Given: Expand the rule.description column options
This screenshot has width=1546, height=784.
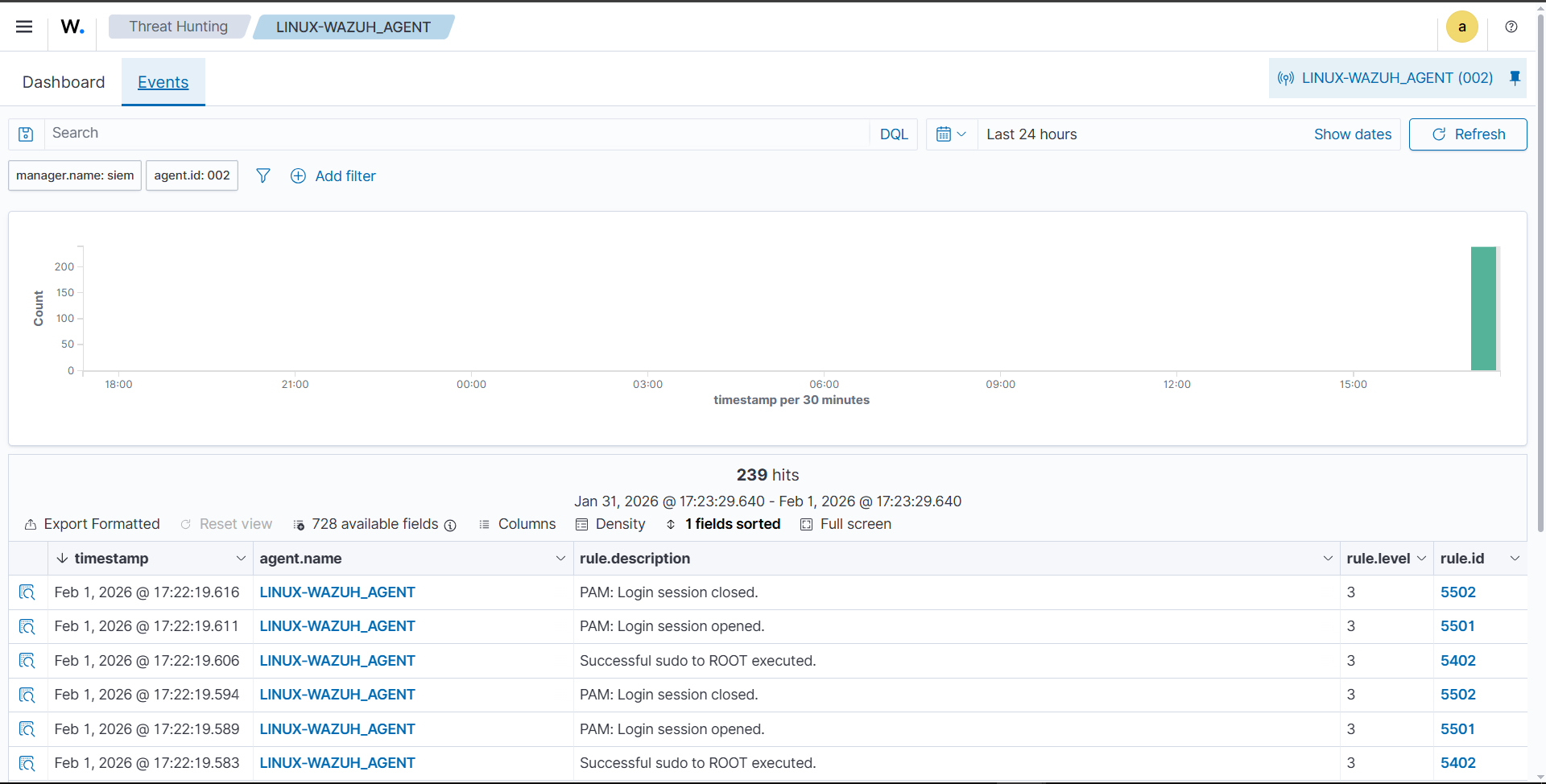Looking at the screenshot, I should [x=1327, y=559].
